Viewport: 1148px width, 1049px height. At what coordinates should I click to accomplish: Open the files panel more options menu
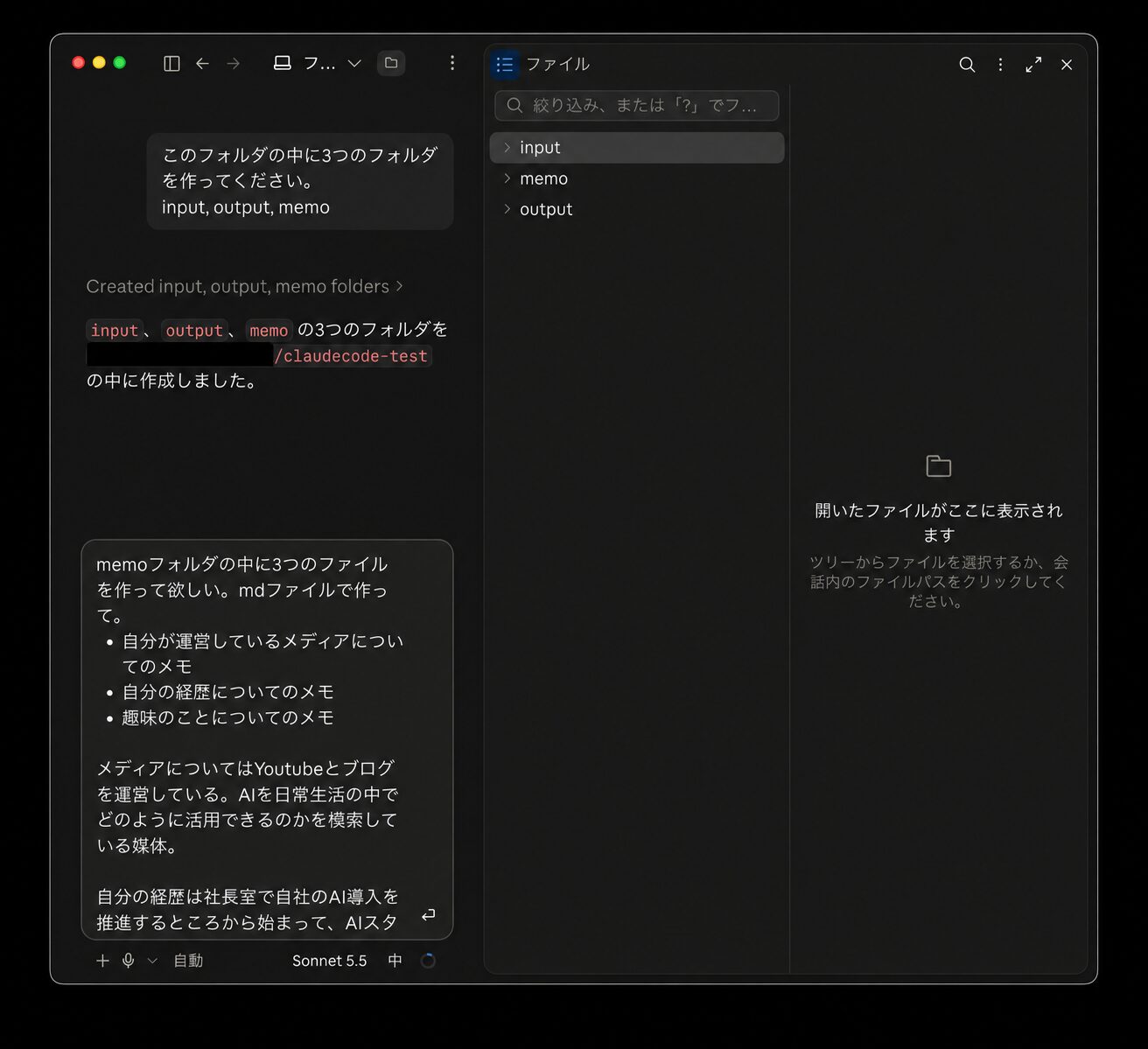(1000, 65)
